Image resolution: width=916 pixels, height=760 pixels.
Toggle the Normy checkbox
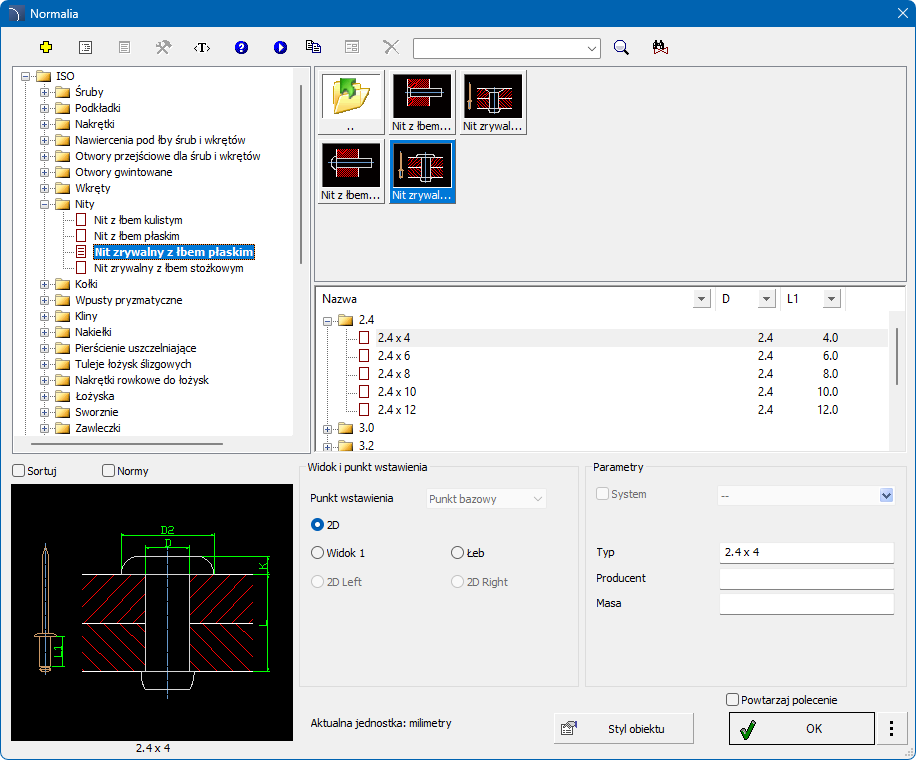tap(109, 471)
